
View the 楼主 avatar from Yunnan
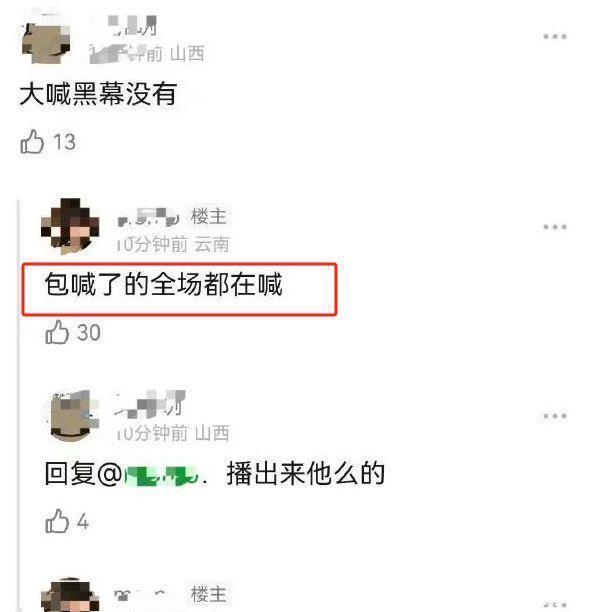(70, 226)
